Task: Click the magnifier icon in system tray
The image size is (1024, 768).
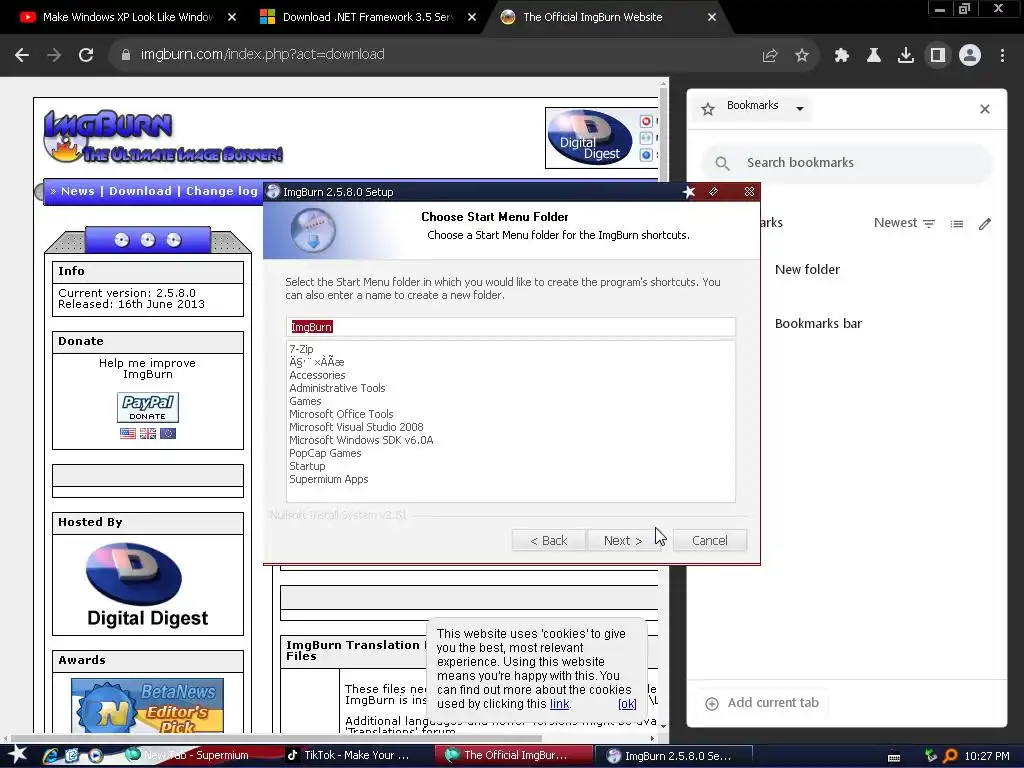Action: pos(950,756)
